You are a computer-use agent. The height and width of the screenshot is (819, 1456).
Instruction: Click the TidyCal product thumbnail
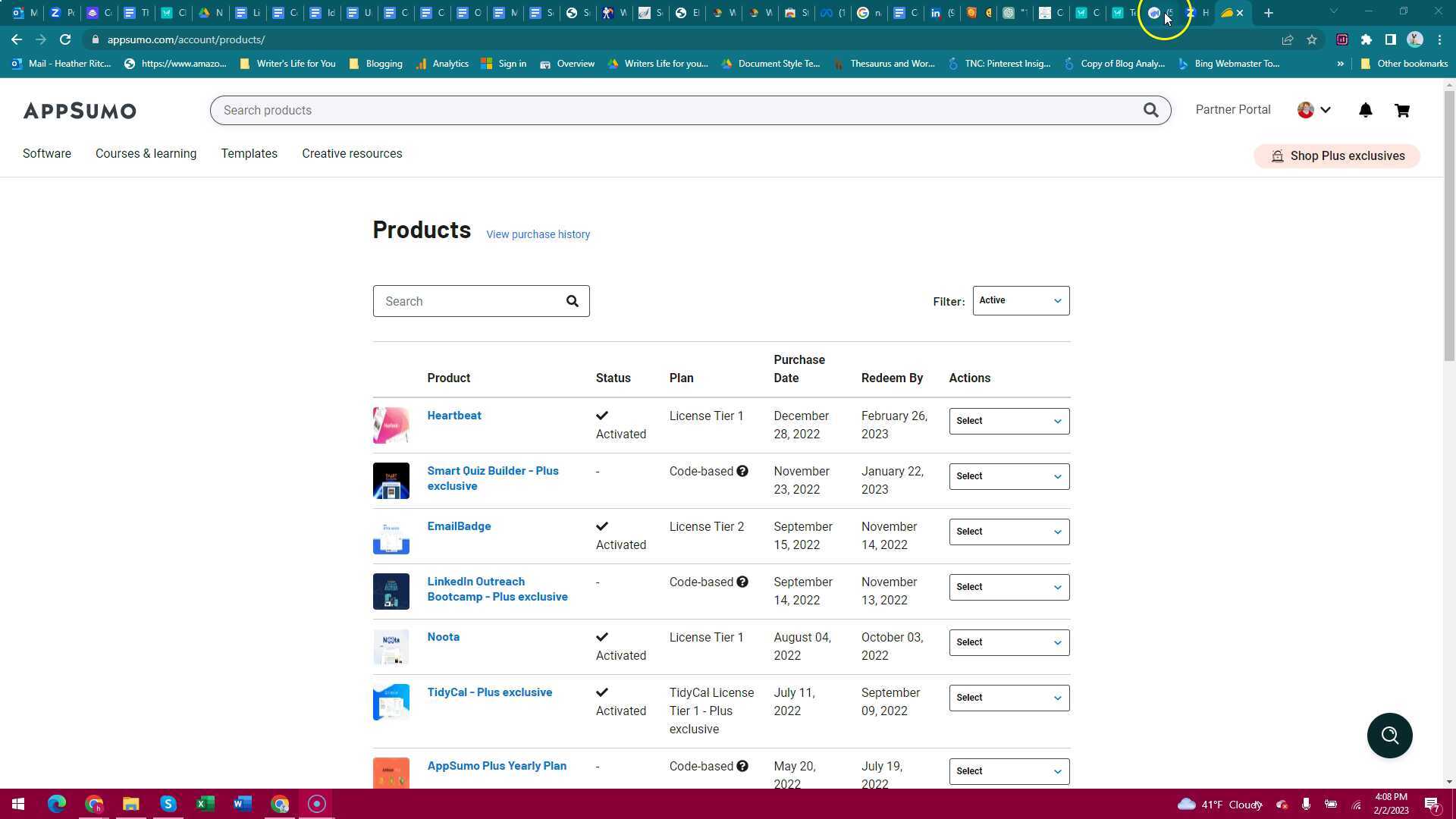coord(391,703)
